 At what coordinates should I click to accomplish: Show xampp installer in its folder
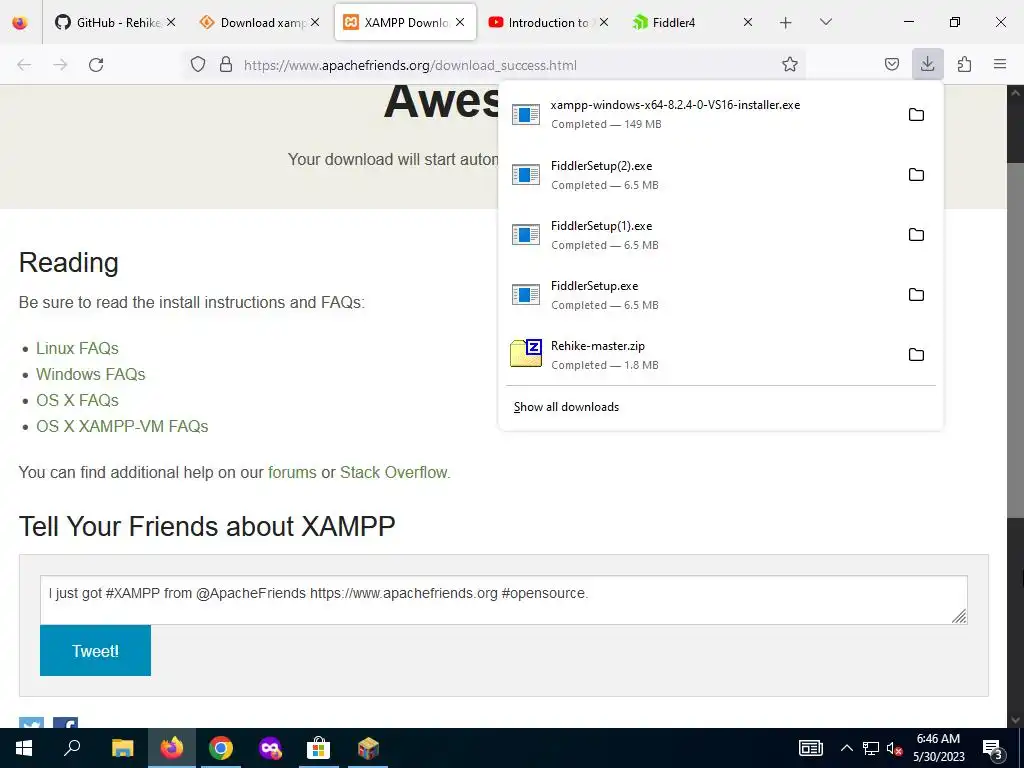pos(916,115)
